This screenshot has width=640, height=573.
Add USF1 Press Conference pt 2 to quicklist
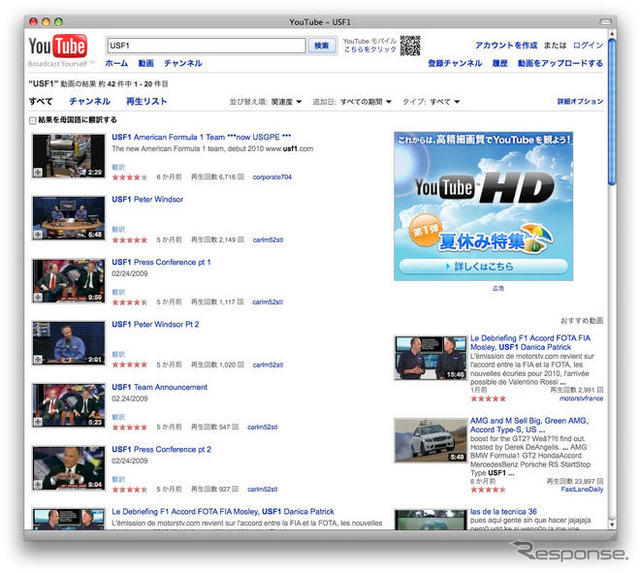click(x=38, y=484)
